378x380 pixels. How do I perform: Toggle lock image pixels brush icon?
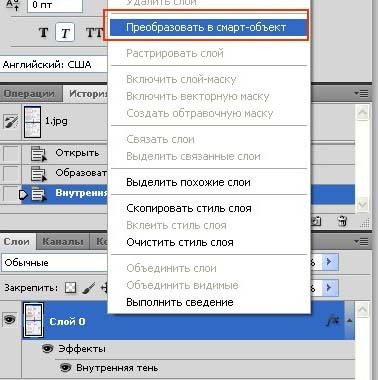88,287
